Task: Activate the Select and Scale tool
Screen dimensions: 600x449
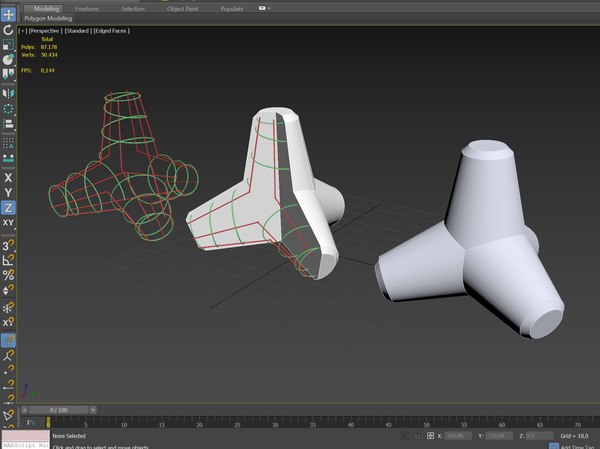Action: tap(8, 45)
